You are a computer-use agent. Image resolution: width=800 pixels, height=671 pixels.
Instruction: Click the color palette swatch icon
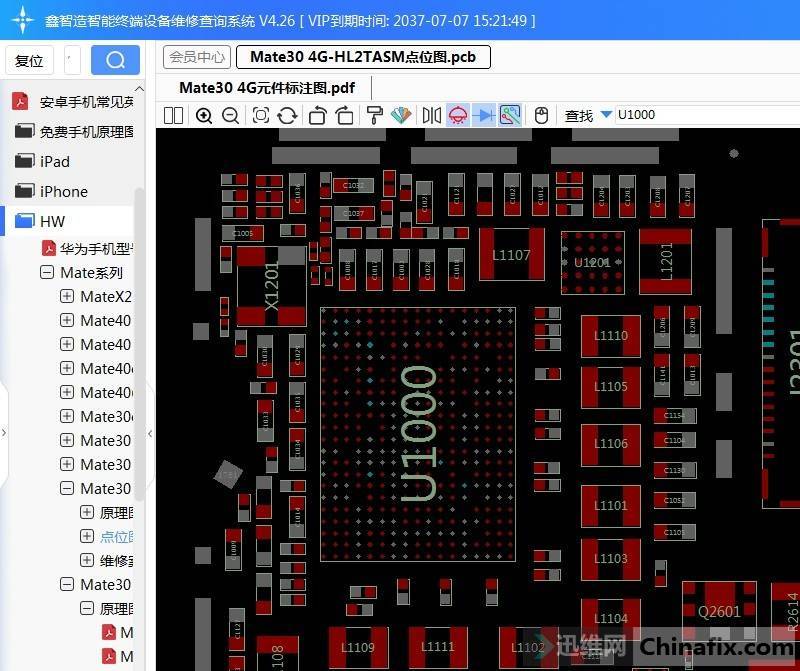pyautogui.click(x=401, y=116)
